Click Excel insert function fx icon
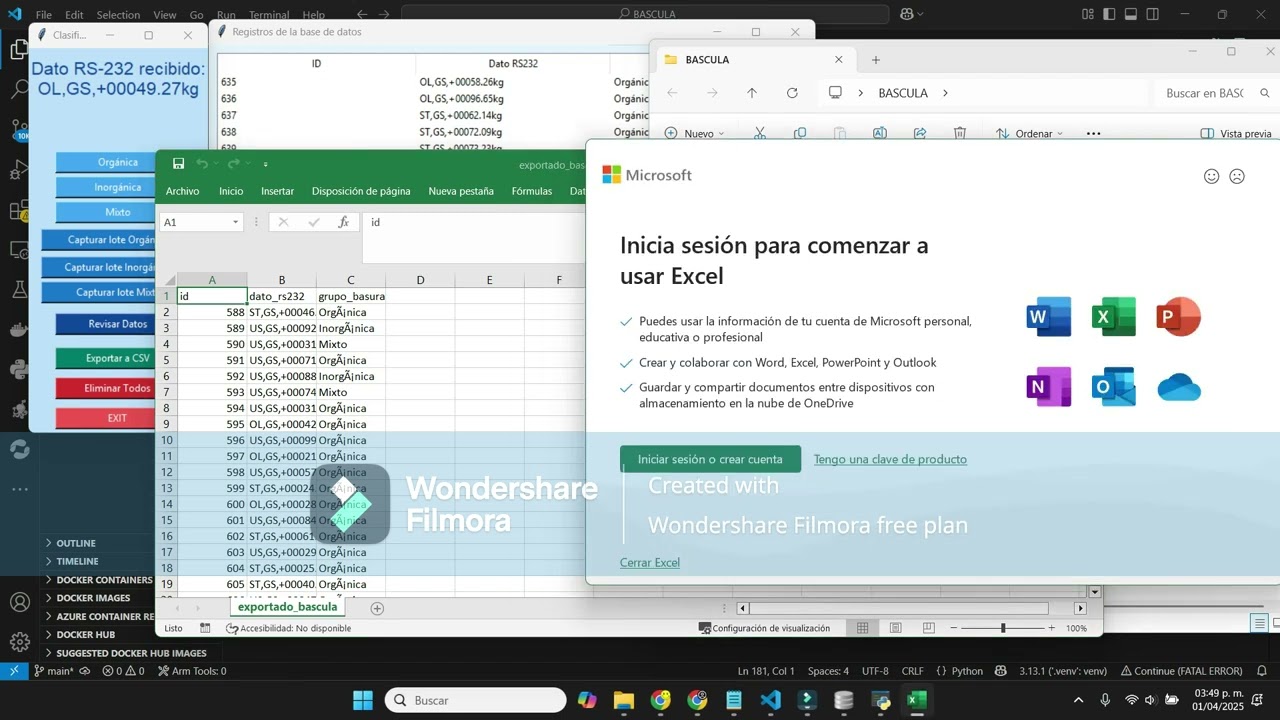Viewport: 1280px width, 720px height. (343, 222)
